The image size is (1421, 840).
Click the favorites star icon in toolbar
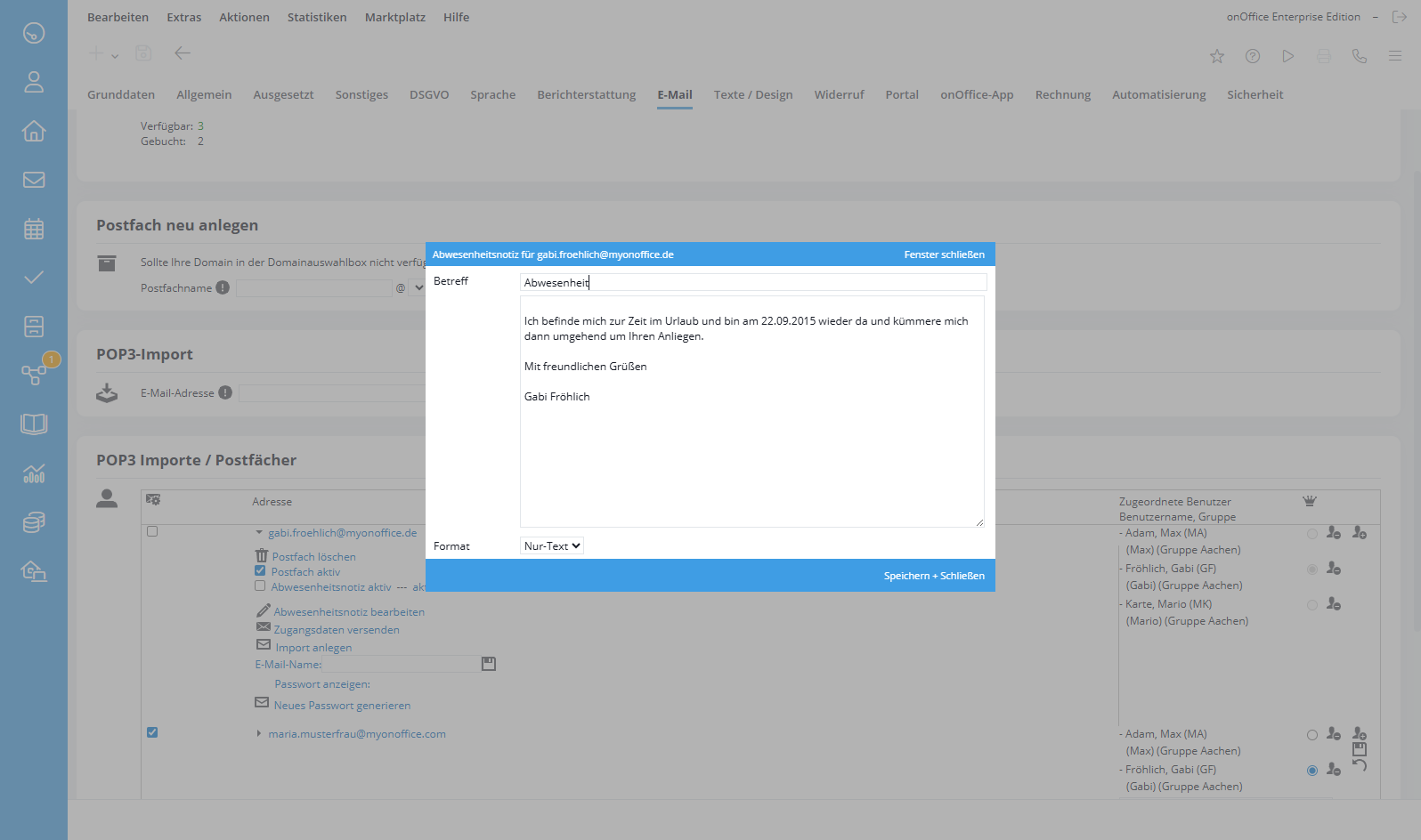[x=1217, y=56]
